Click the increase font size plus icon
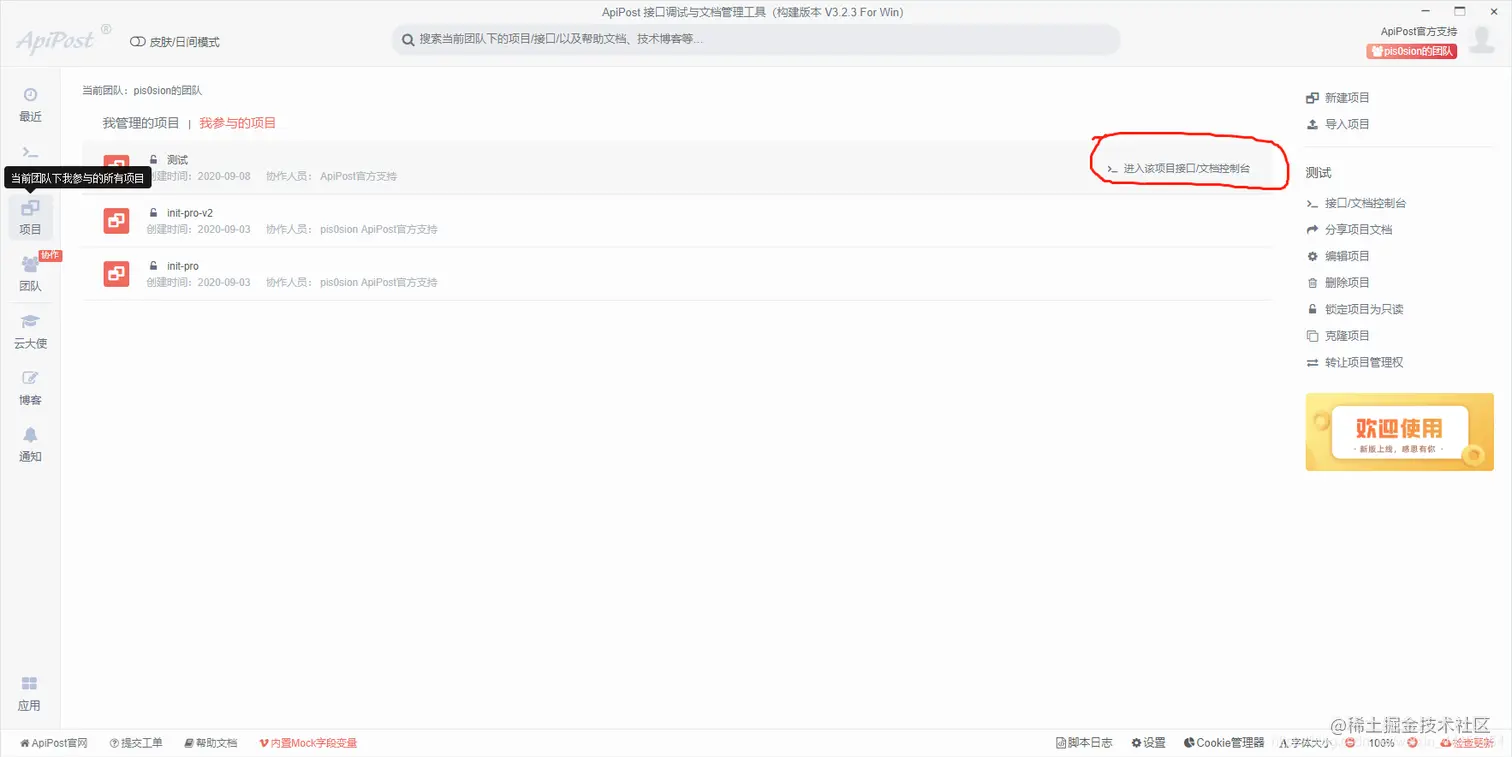 click(1412, 743)
